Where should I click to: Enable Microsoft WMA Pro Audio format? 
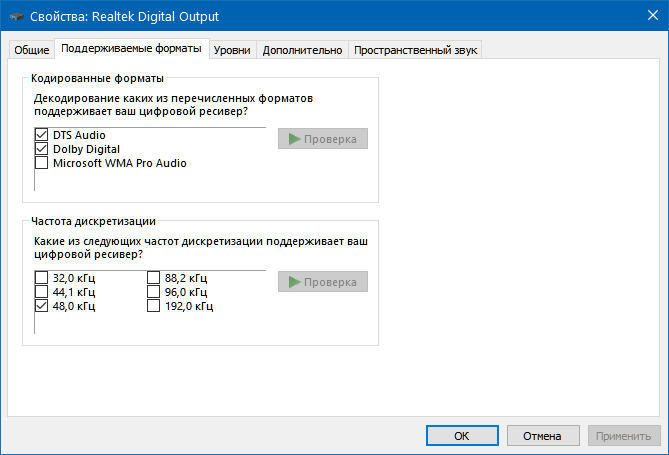pos(41,163)
